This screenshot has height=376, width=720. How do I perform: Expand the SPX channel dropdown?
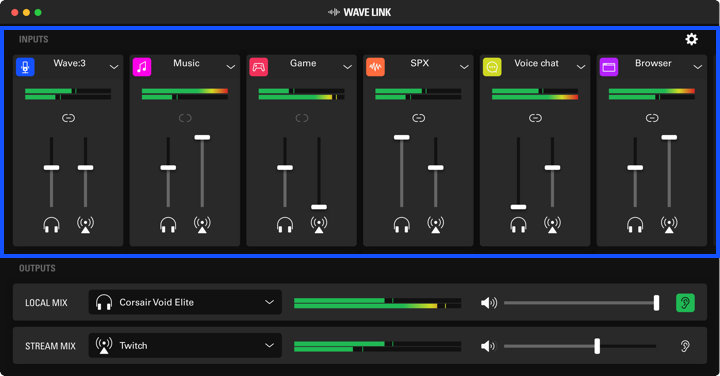click(464, 67)
